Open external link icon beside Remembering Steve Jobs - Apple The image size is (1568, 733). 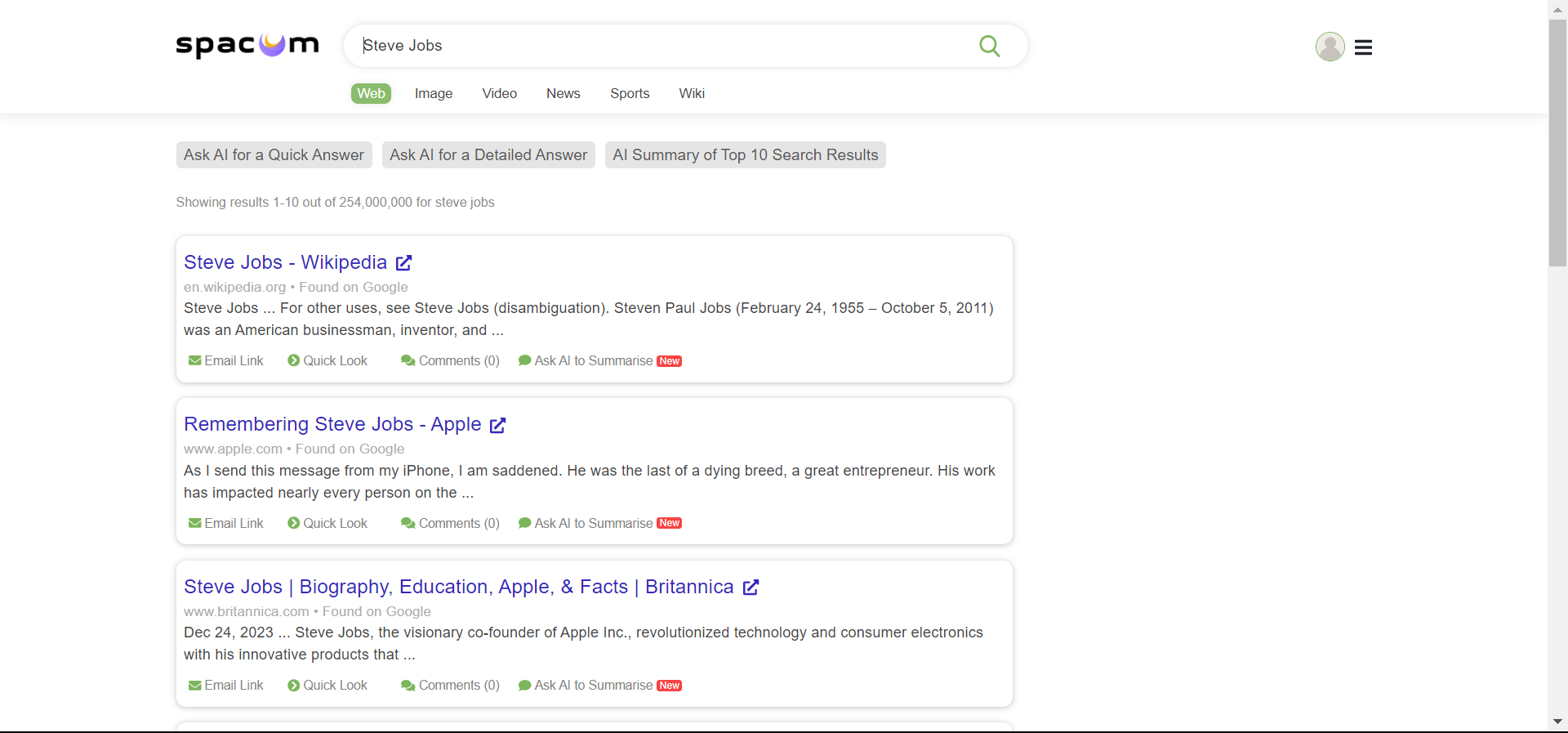click(x=498, y=425)
